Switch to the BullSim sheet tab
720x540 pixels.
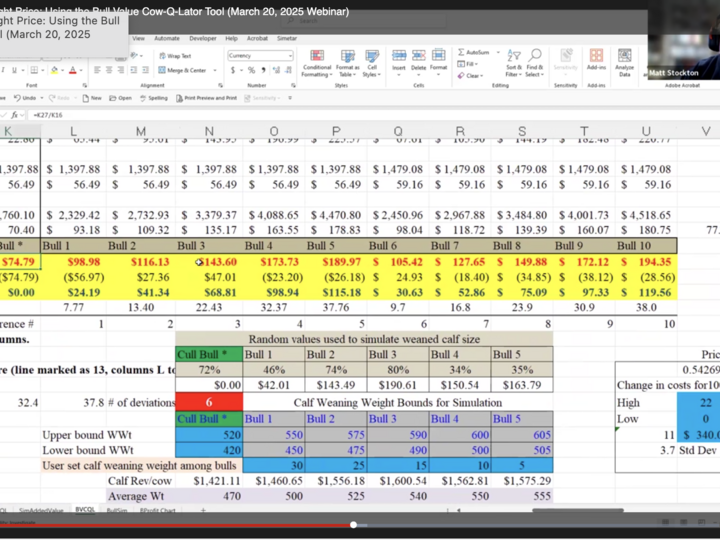117,511
